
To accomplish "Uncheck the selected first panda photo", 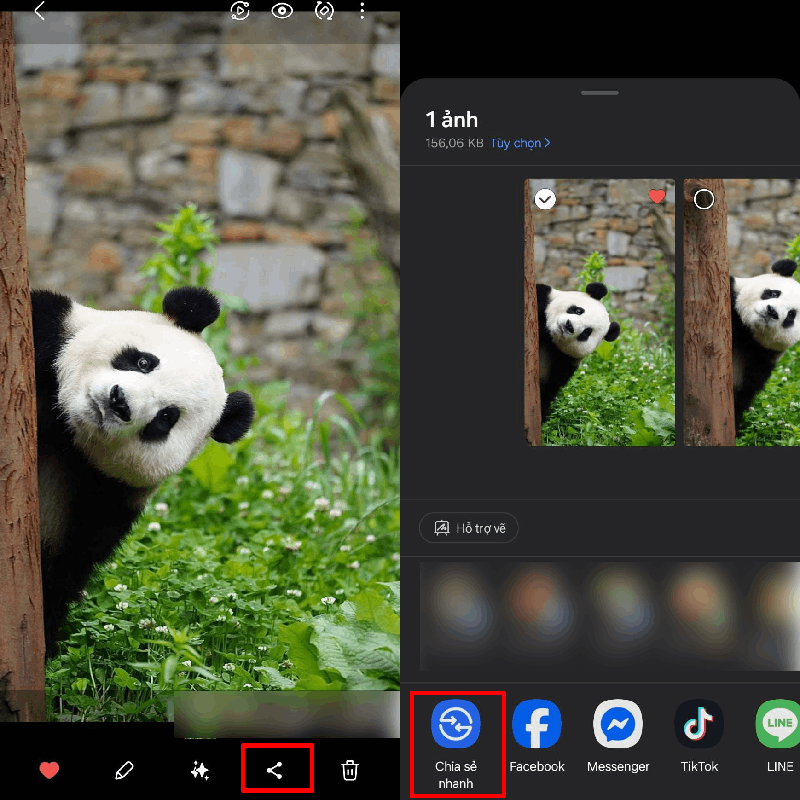I will pos(544,199).
